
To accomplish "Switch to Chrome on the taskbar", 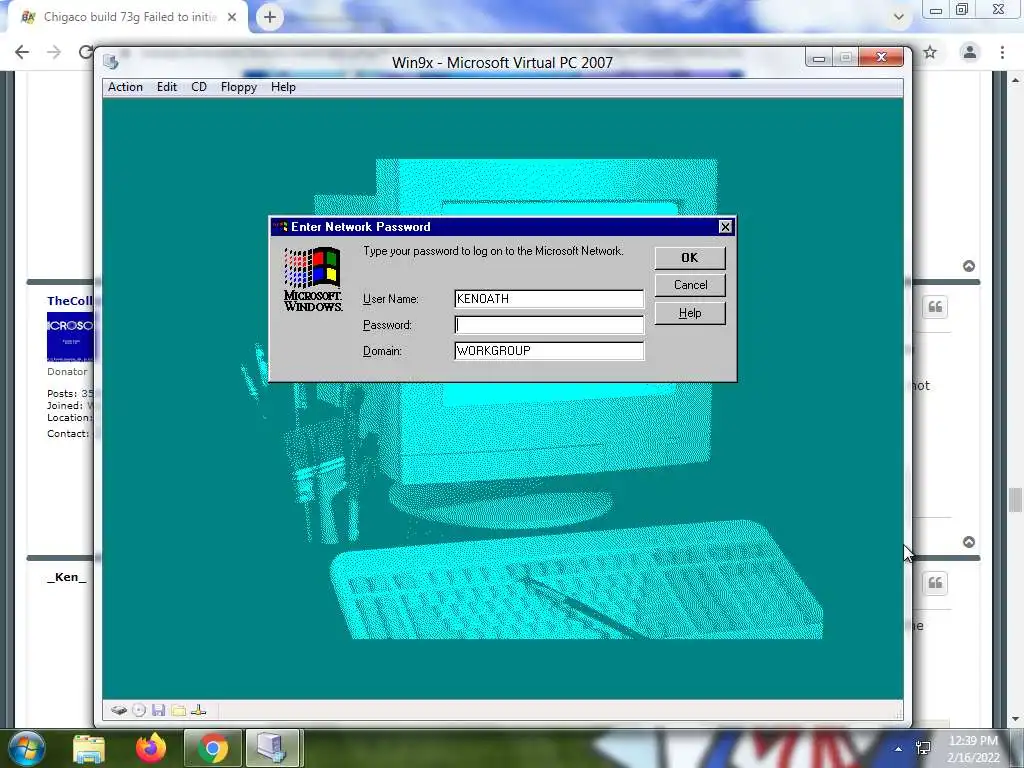I will point(213,748).
